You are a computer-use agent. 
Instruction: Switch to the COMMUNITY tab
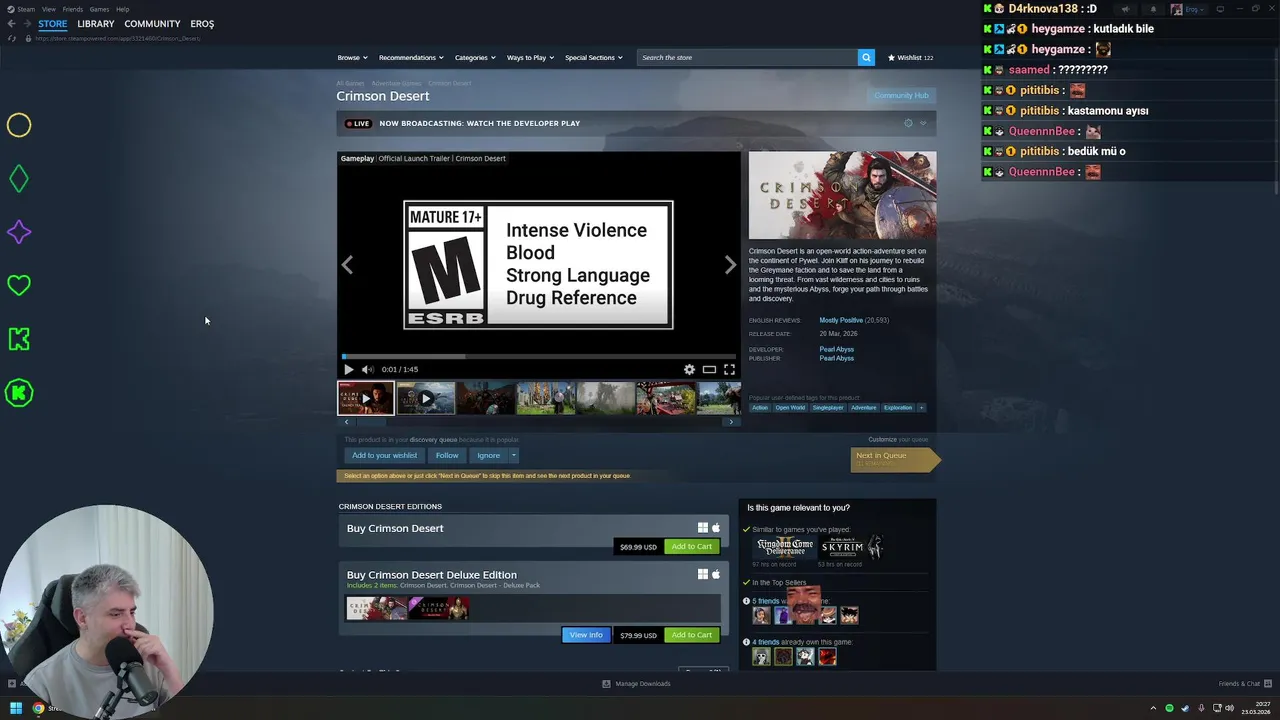[152, 24]
